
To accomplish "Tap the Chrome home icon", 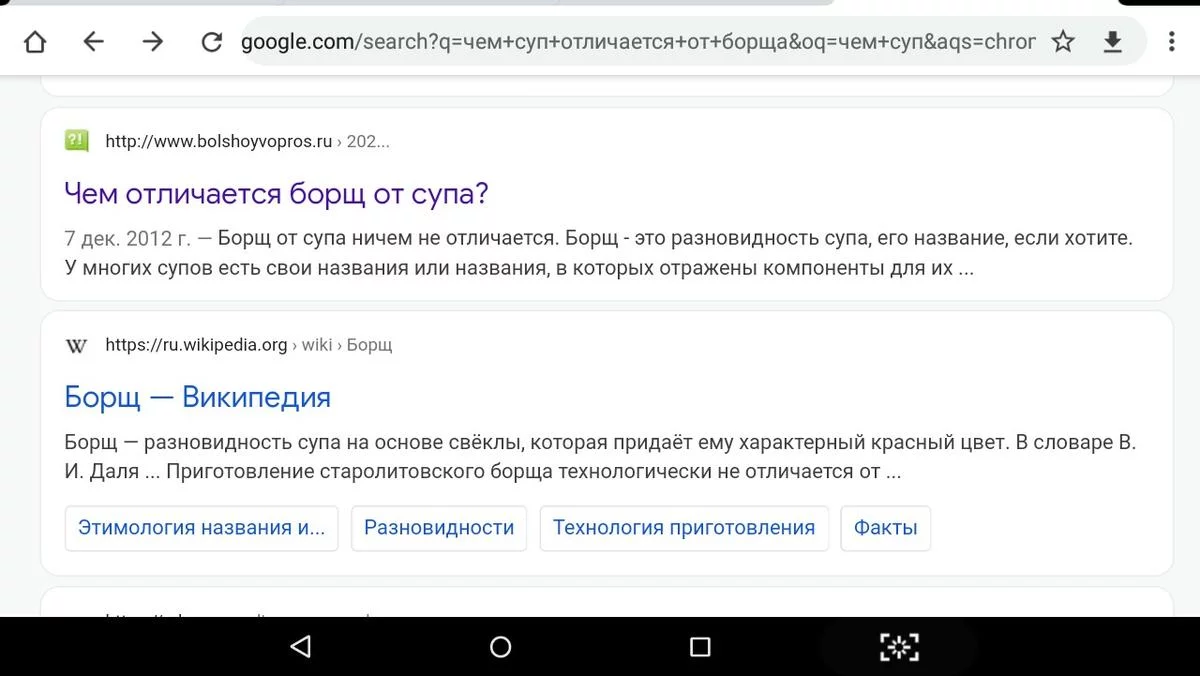I will coord(35,41).
